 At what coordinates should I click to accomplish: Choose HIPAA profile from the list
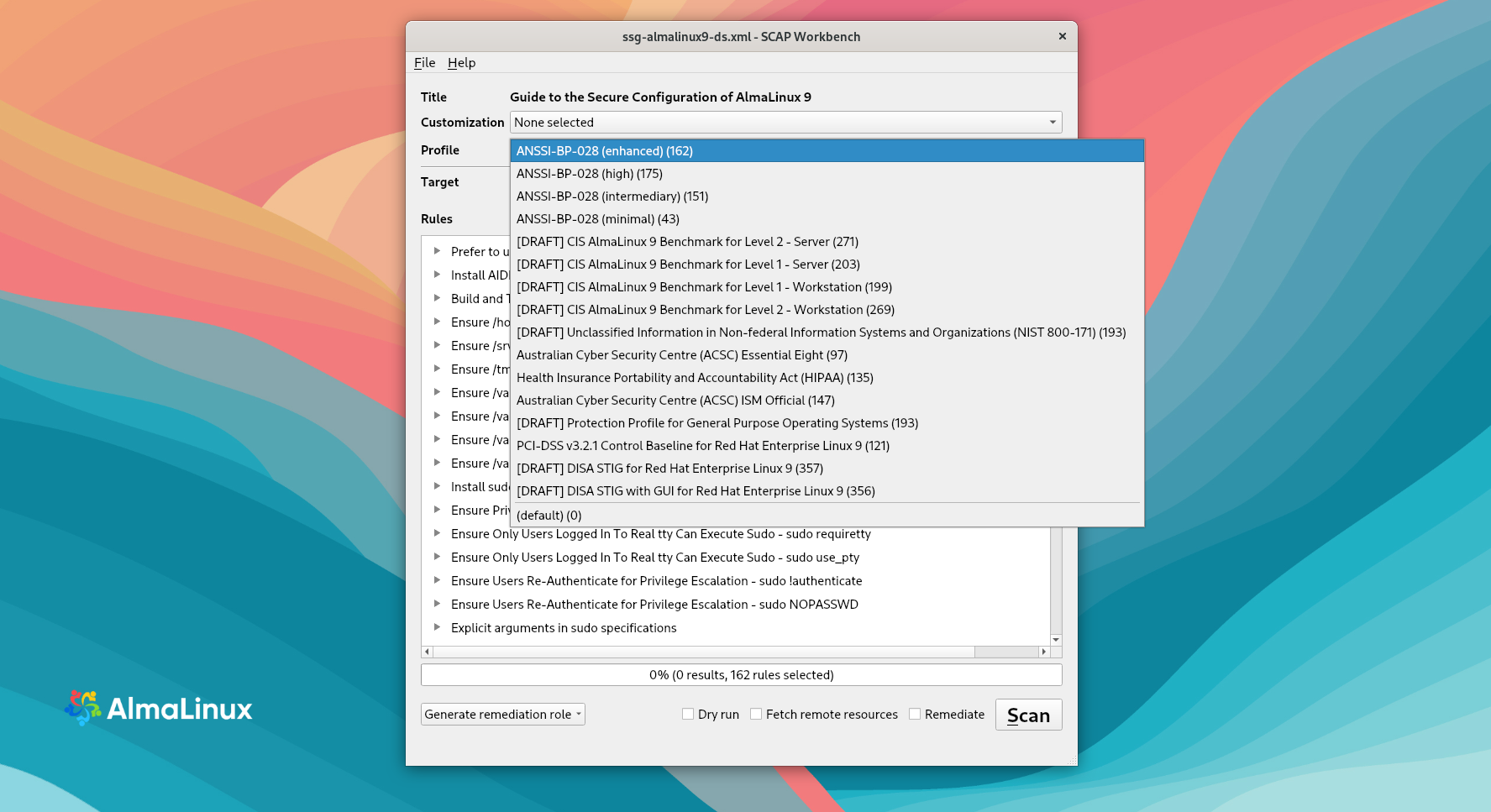tap(694, 378)
